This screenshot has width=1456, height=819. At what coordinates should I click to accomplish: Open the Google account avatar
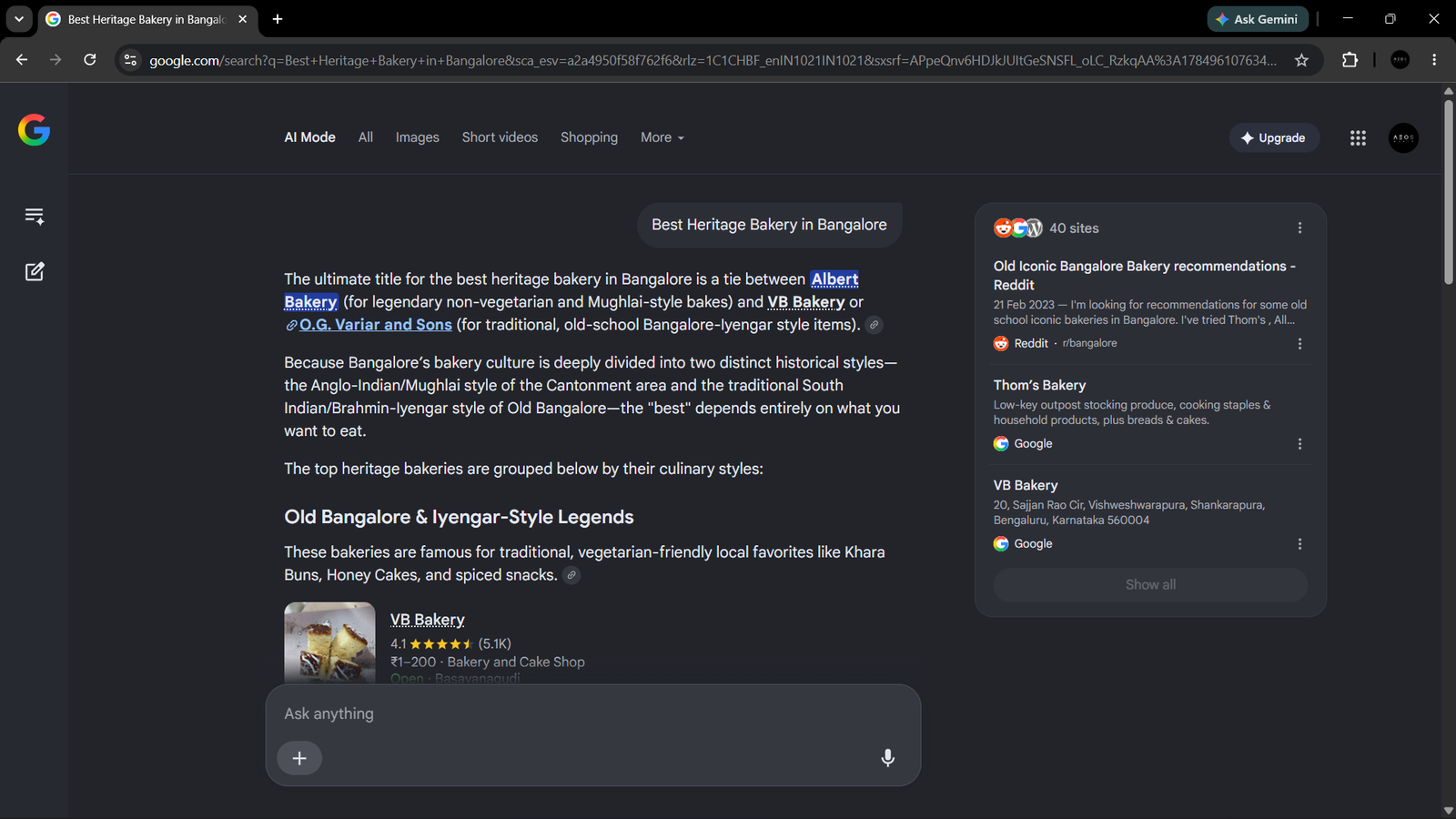coord(1403,137)
